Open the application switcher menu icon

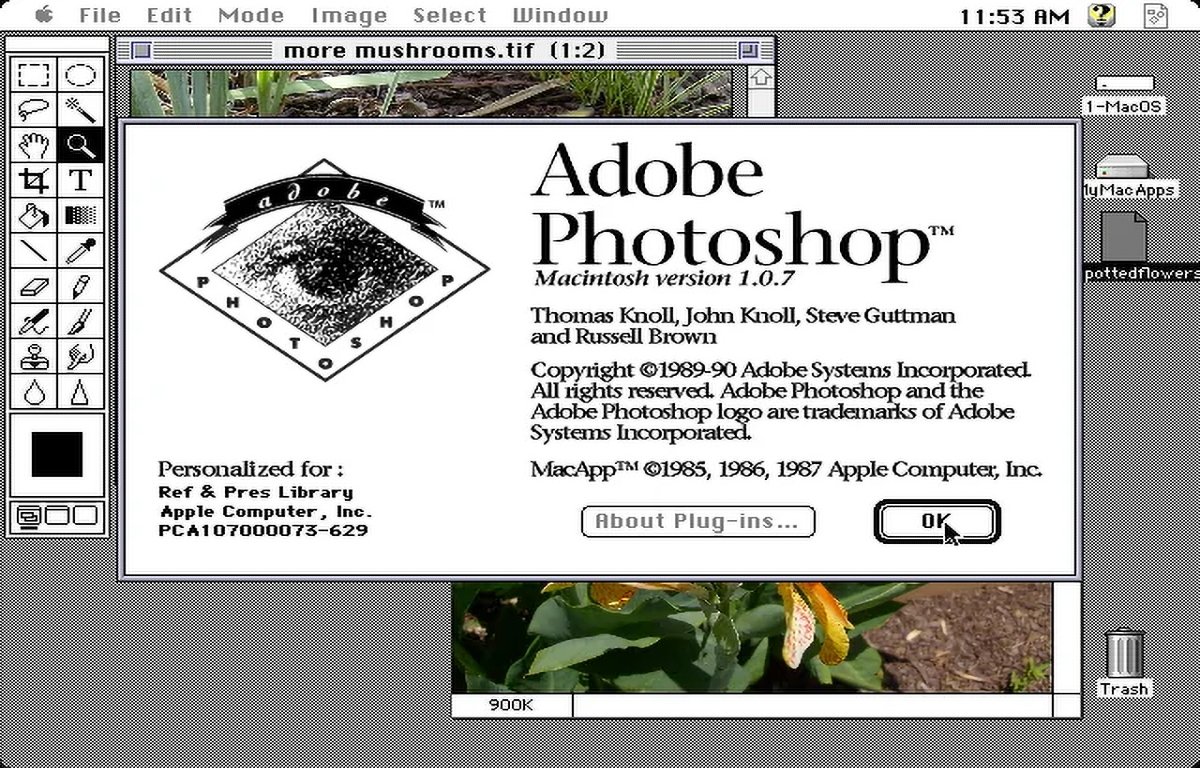pos(1157,15)
